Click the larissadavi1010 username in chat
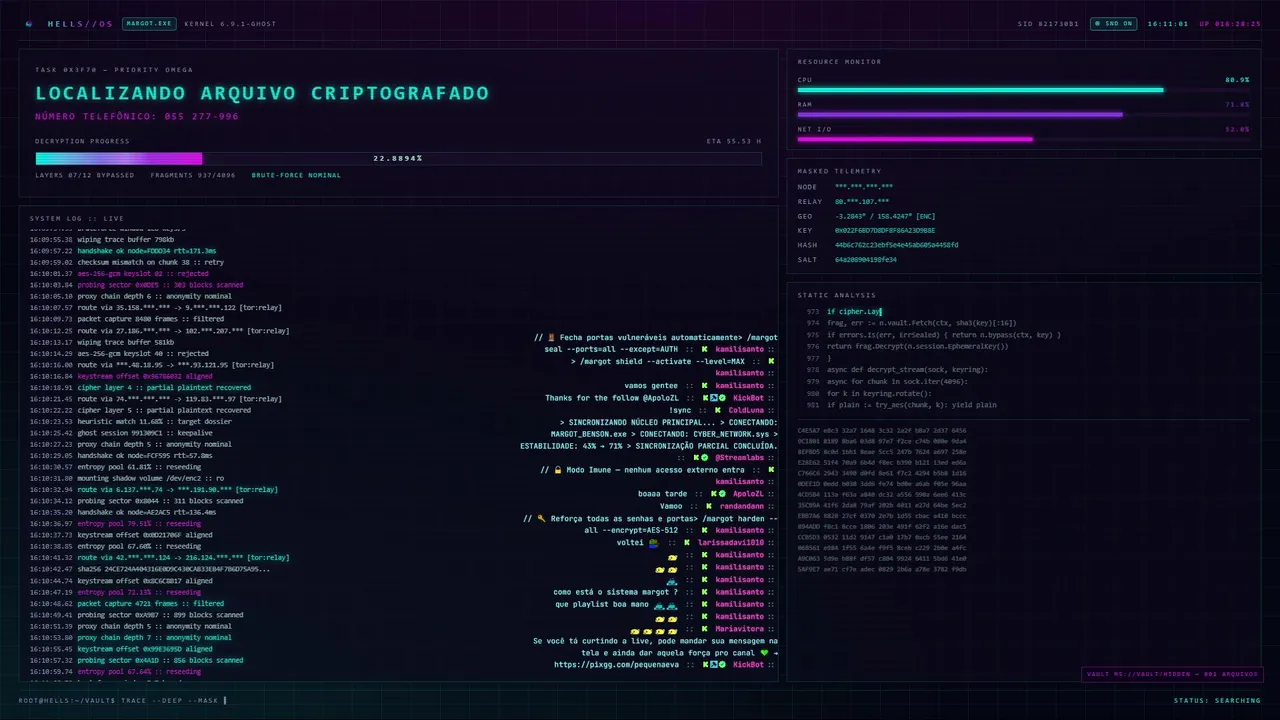The width and height of the screenshot is (1280, 720). [x=730, y=542]
